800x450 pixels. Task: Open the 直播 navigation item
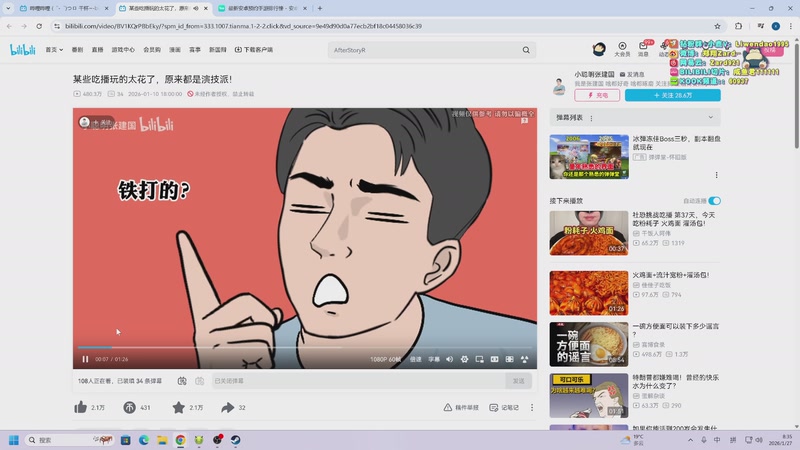tap(97, 49)
